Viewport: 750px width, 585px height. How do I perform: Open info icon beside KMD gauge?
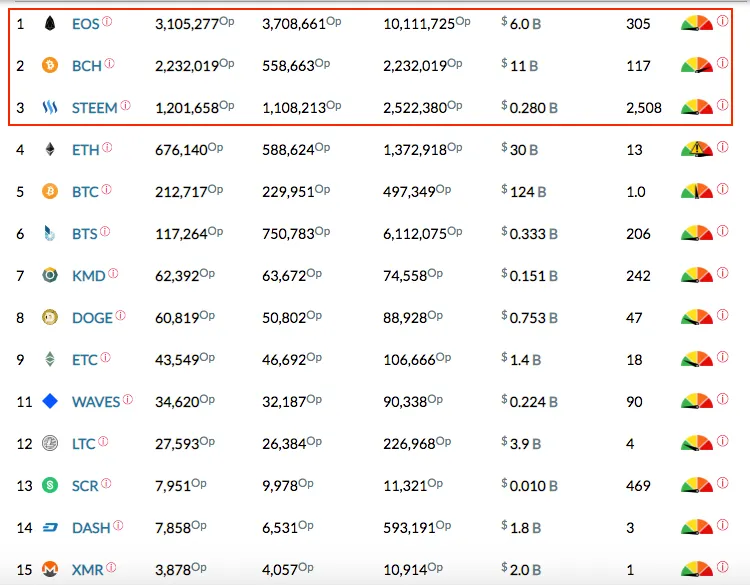(x=723, y=273)
